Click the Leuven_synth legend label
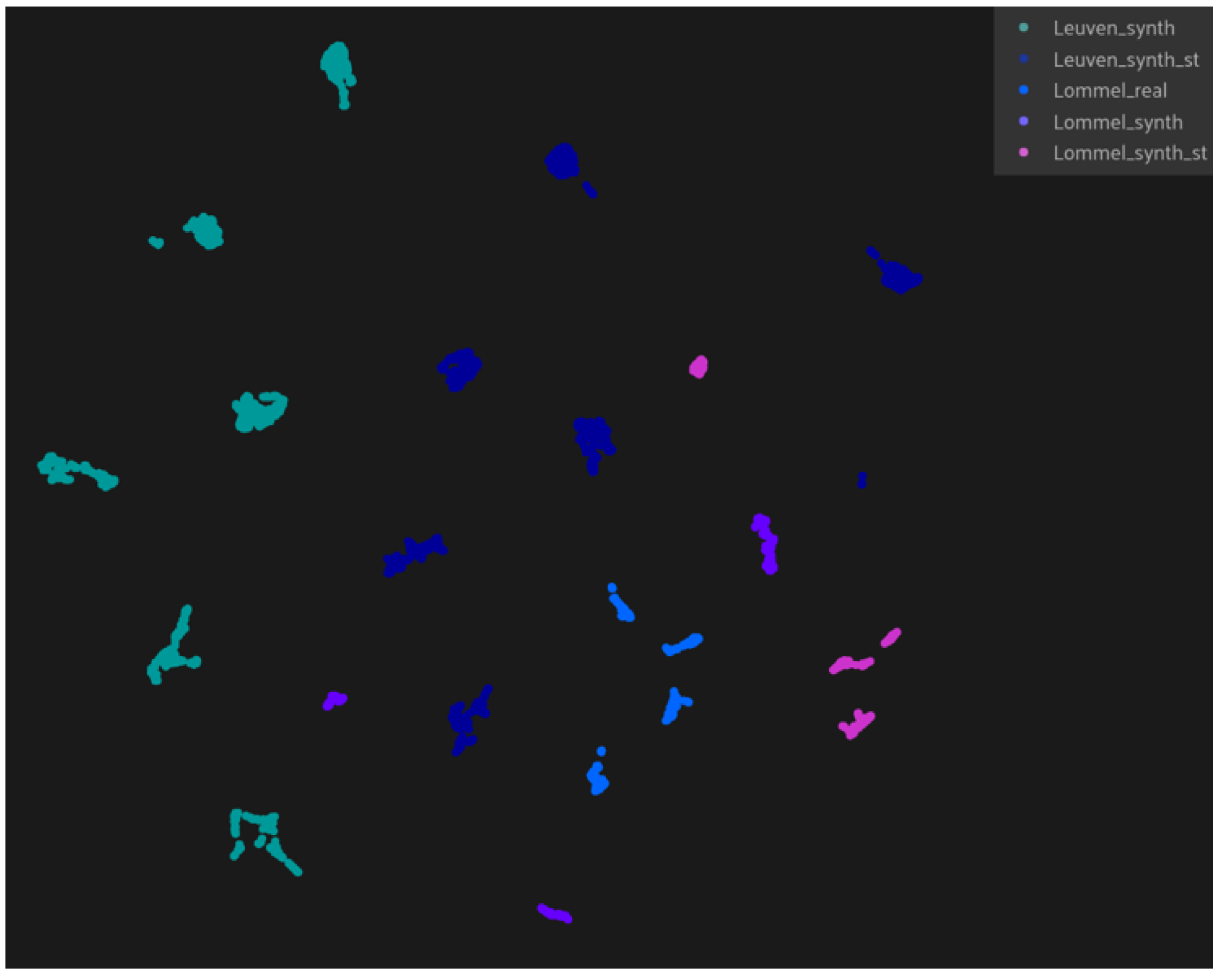 tap(1114, 28)
